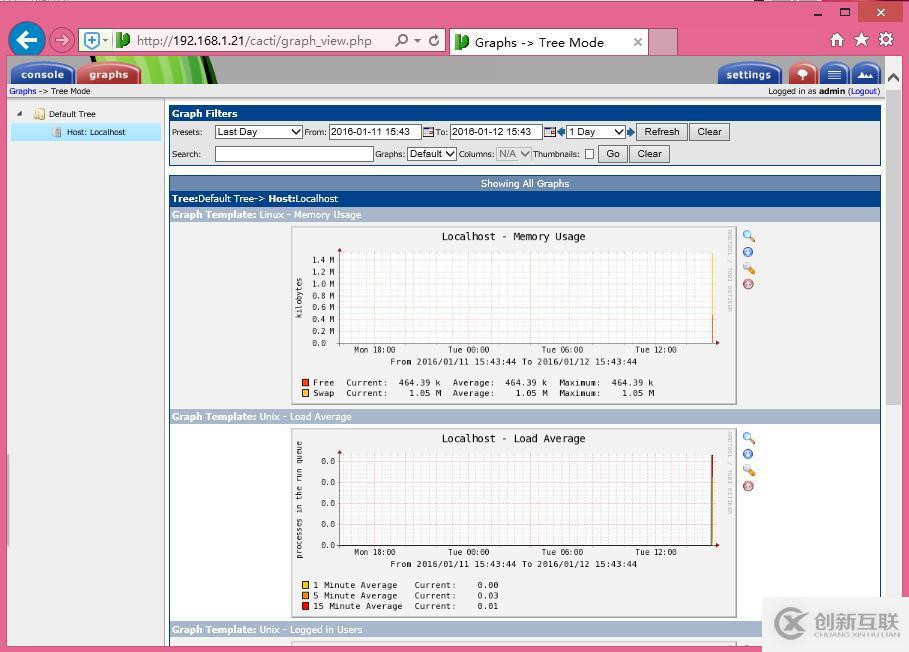Click the To date field
The image size is (909, 652).
point(496,132)
